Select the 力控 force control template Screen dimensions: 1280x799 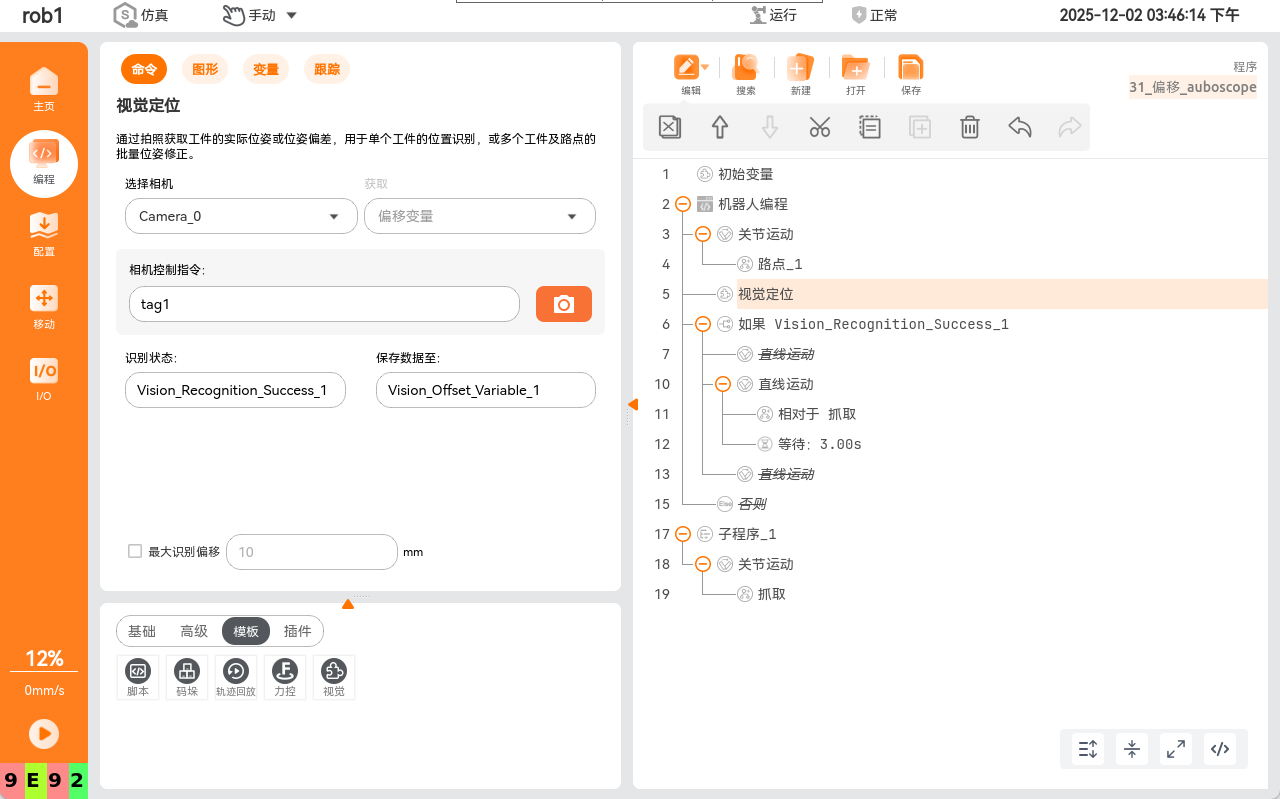tap(285, 677)
